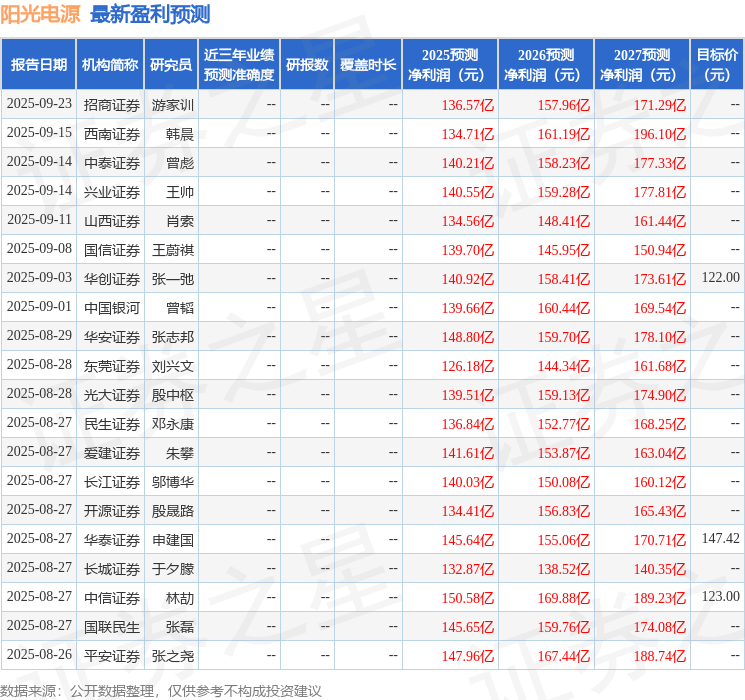
Task: Click the 阳光电源 title text
Action: [40, 14]
